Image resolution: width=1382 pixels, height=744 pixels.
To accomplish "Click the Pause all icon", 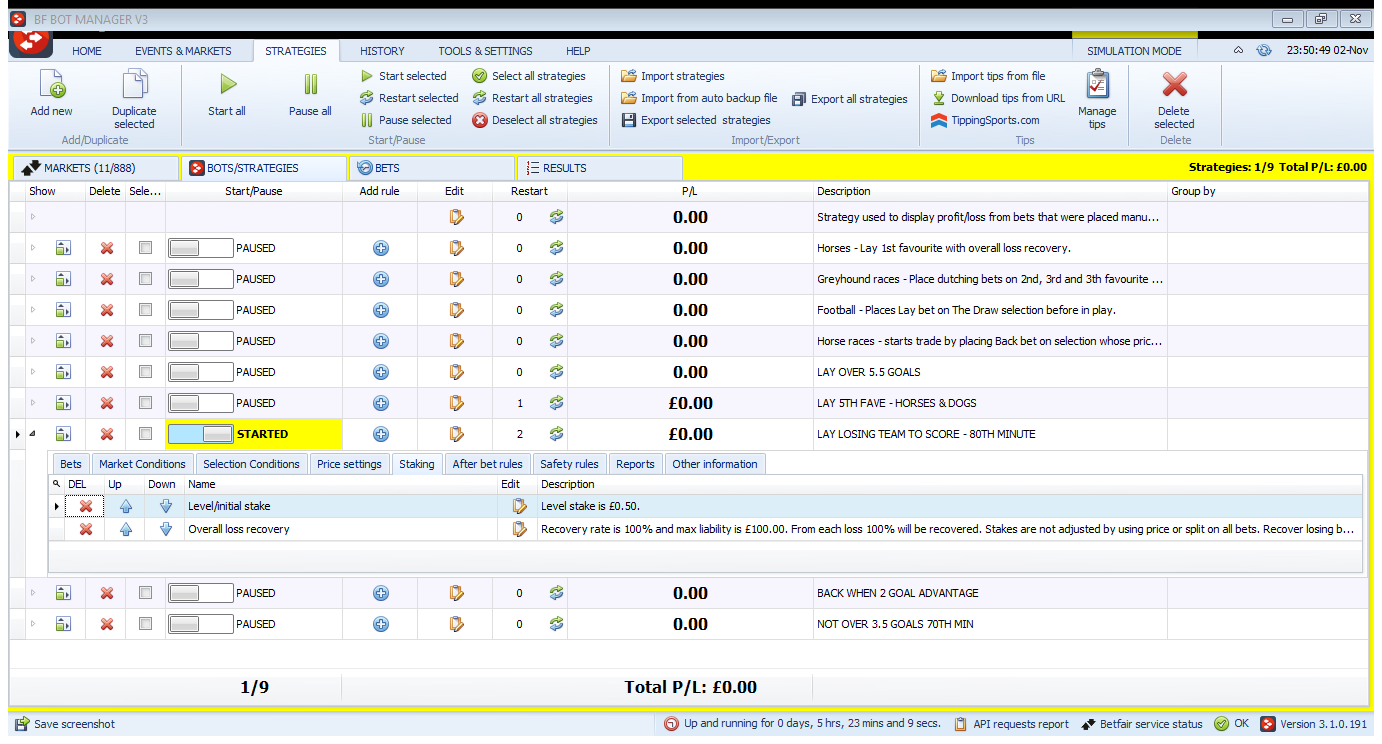I will tap(311, 84).
